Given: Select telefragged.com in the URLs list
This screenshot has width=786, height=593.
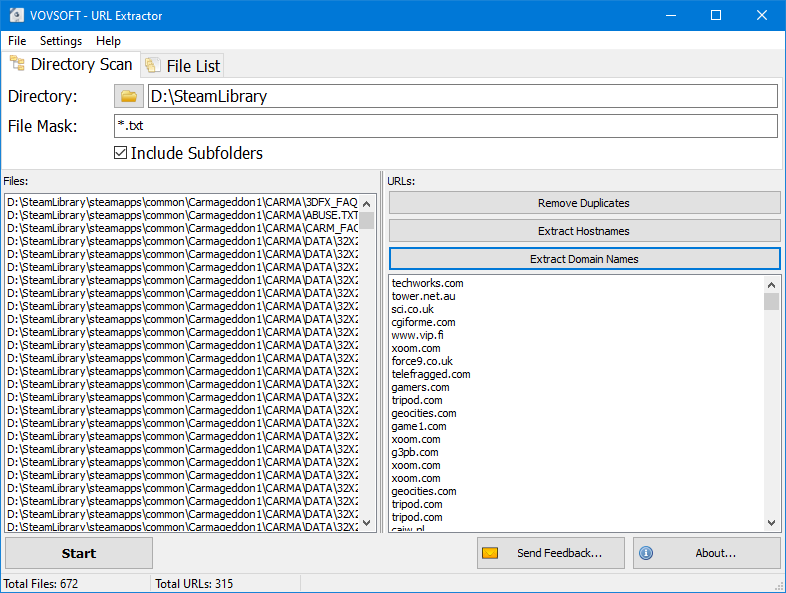Looking at the screenshot, I should tap(431, 374).
